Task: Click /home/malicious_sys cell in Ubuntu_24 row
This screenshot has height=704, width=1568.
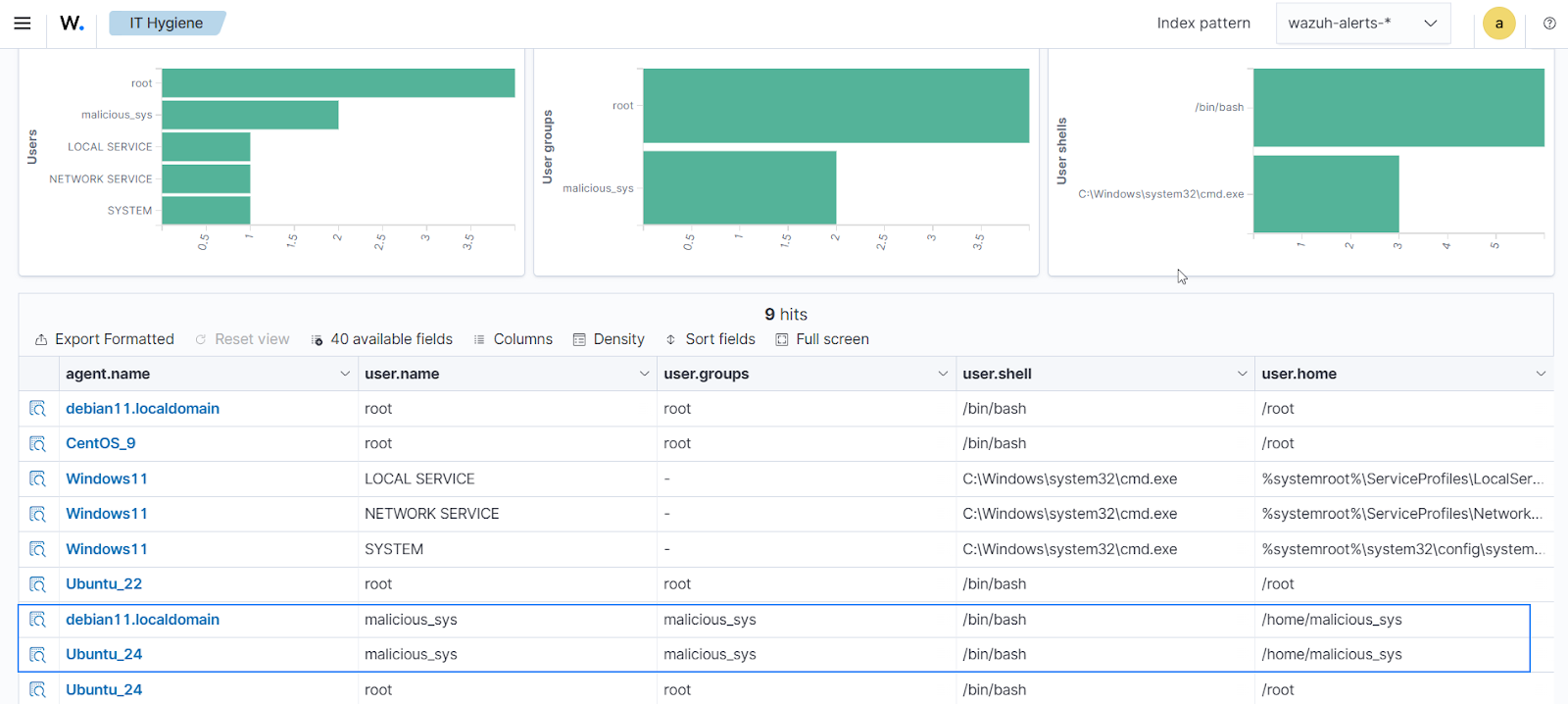Action: point(1403,655)
